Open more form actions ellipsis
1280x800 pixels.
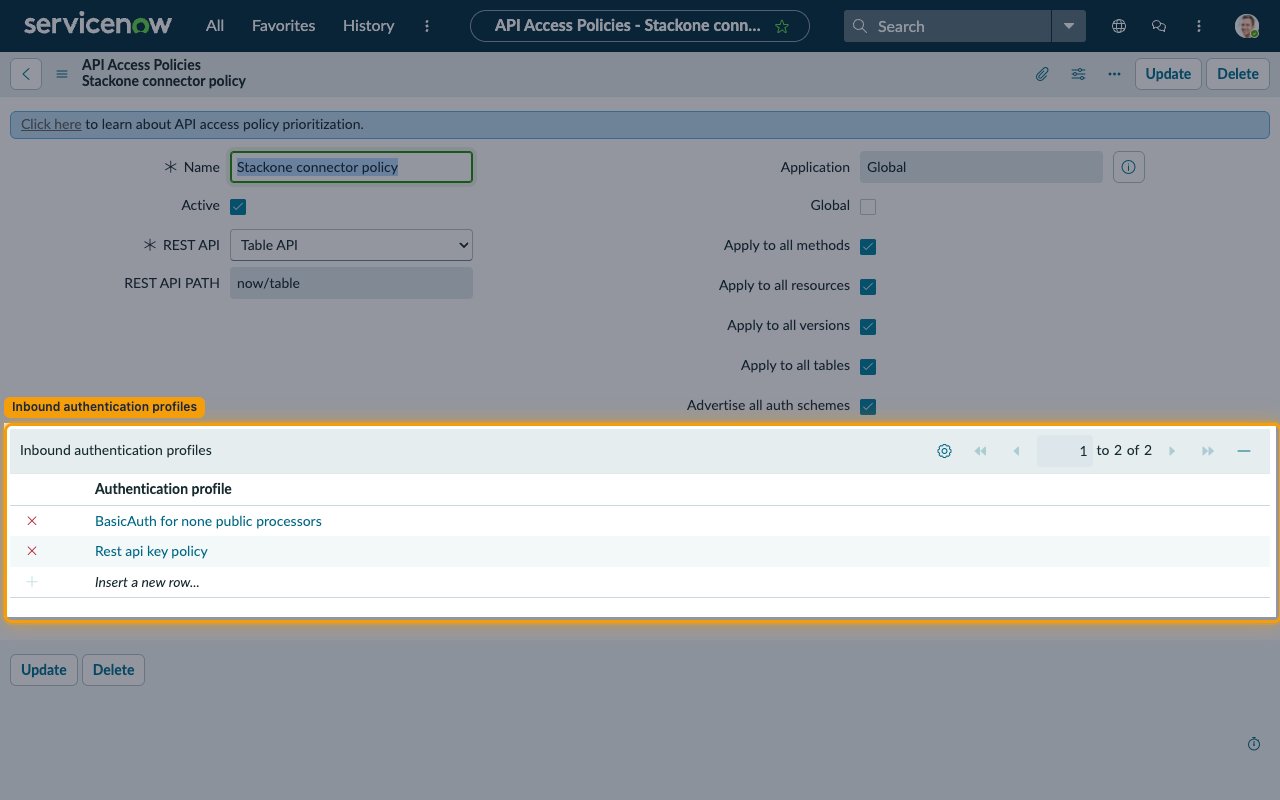1114,74
